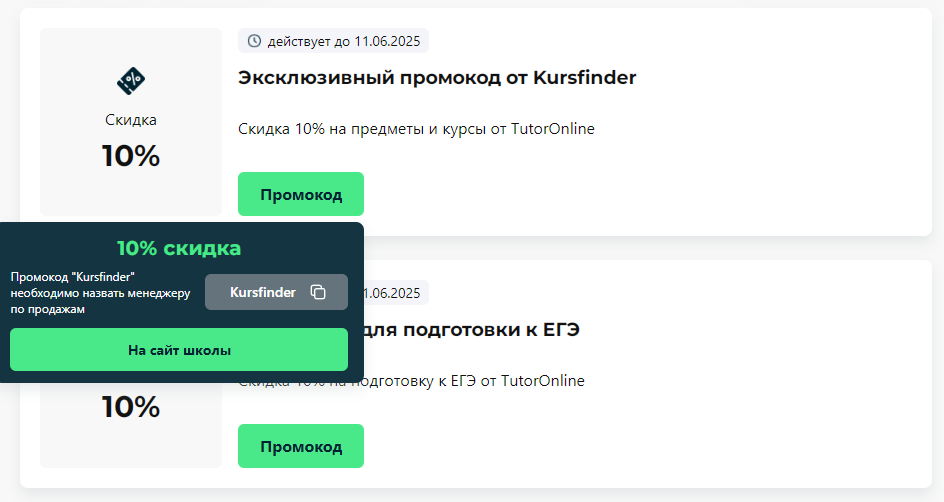Click the percent discount tag icon
The height and width of the screenshot is (502, 944).
point(131,81)
